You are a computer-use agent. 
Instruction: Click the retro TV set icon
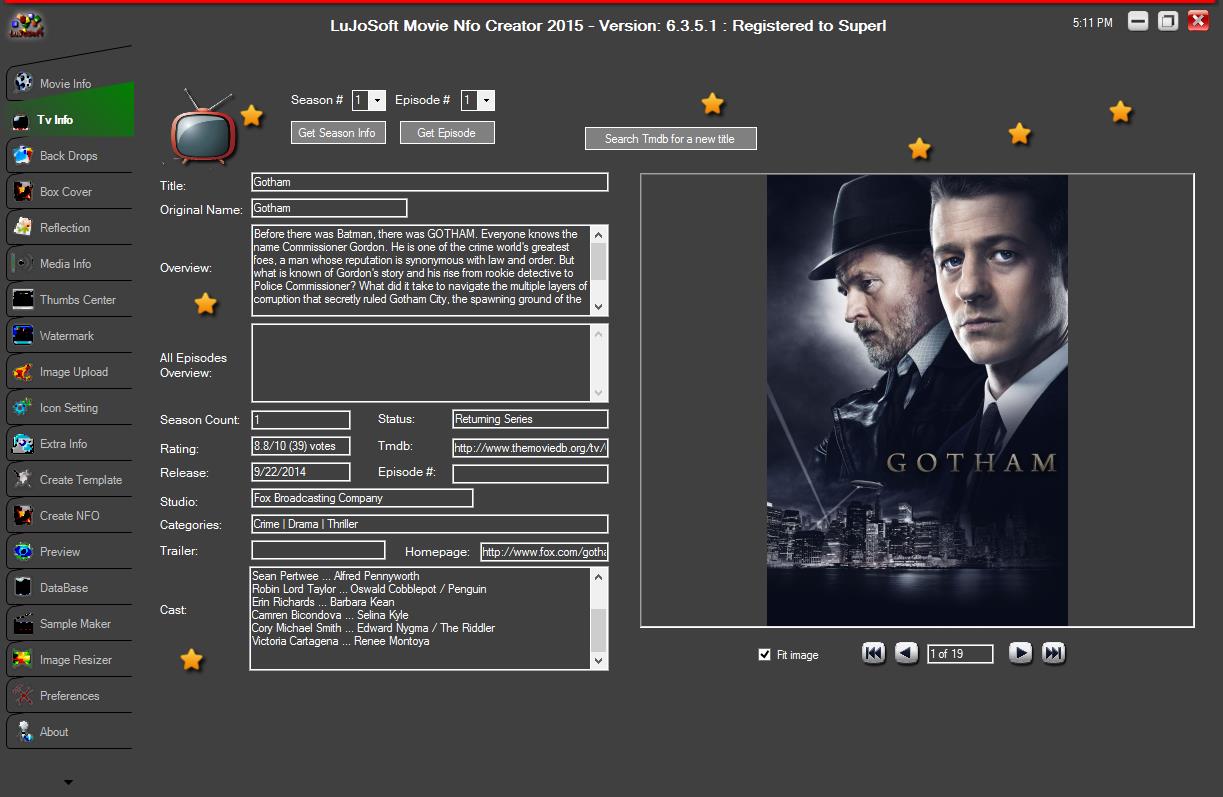point(203,126)
